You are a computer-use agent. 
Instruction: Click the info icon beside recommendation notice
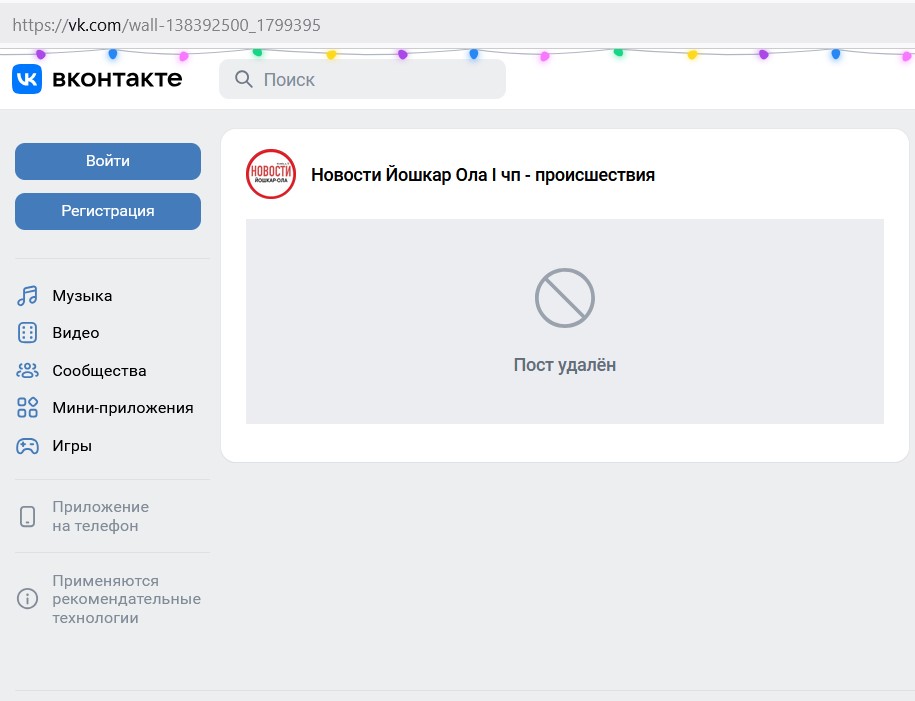[27, 599]
